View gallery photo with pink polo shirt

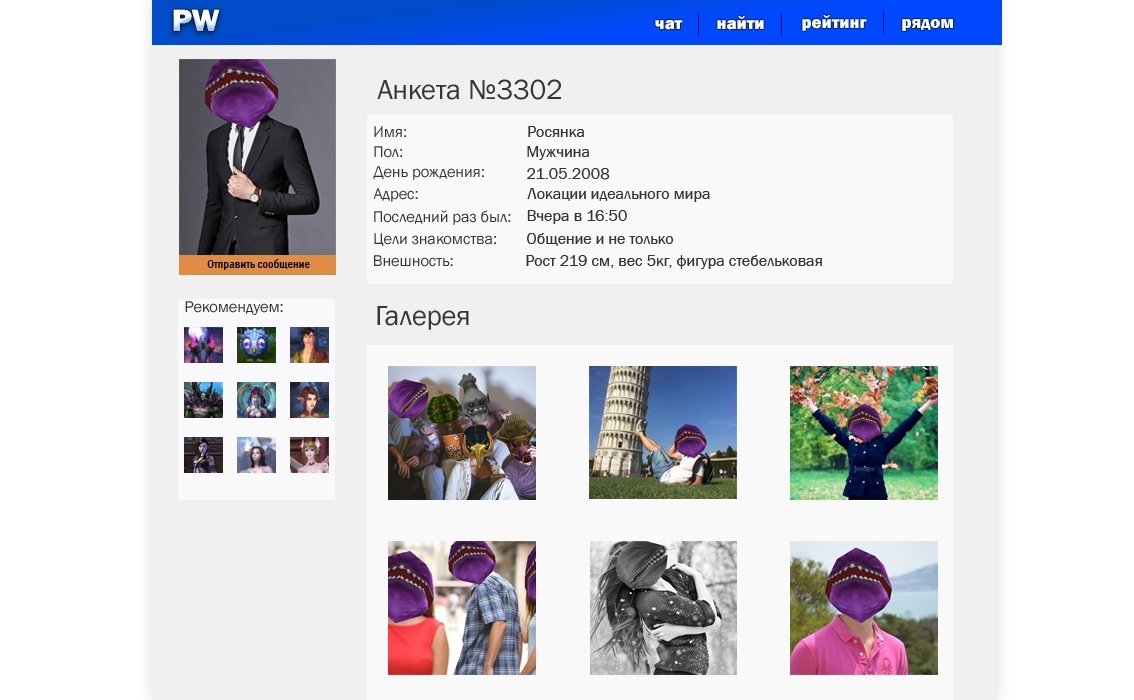863,608
